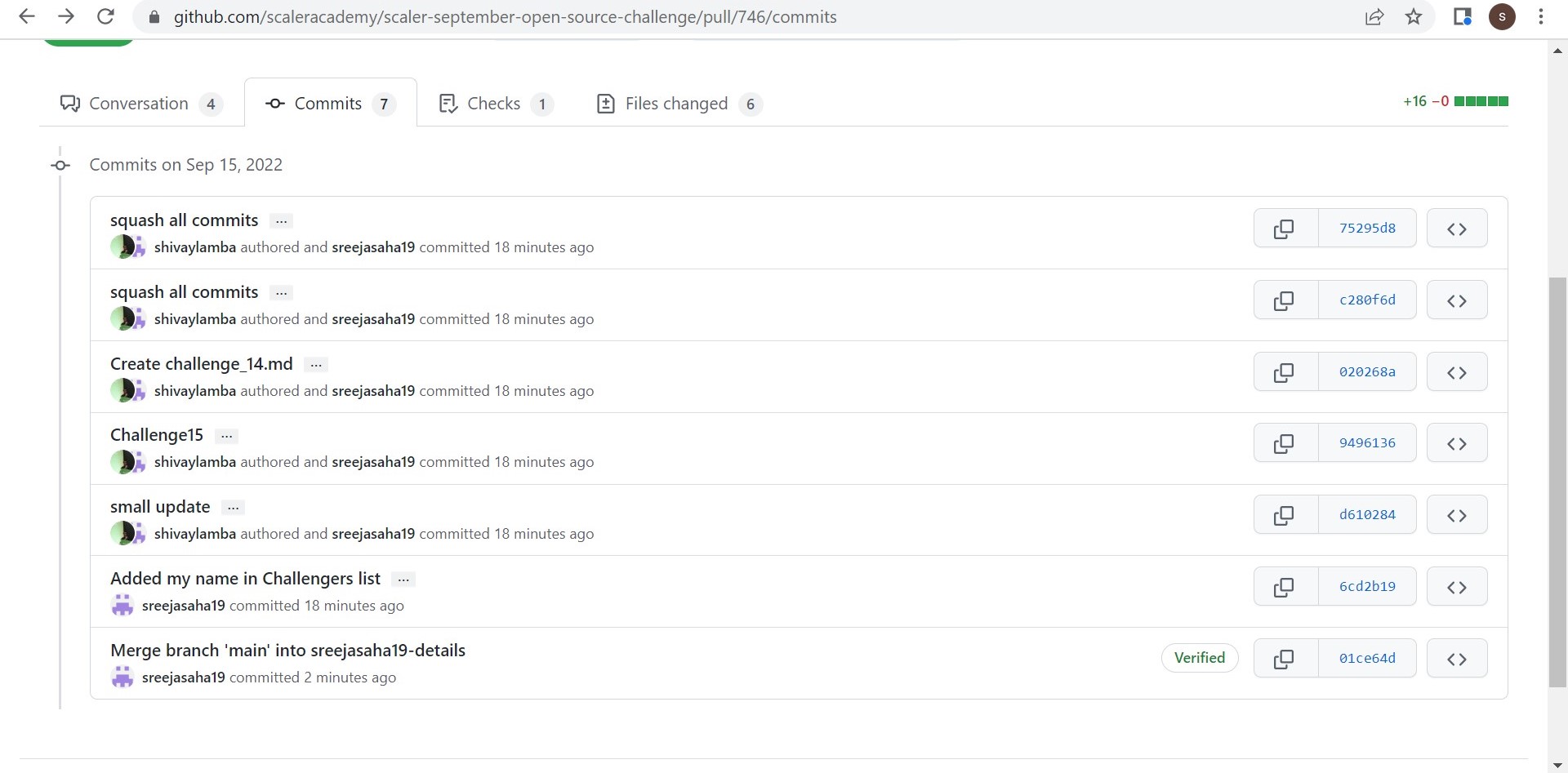The image size is (1568, 773).
Task: Click the scrollbar down arrow
Action: click(x=1558, y=765)
